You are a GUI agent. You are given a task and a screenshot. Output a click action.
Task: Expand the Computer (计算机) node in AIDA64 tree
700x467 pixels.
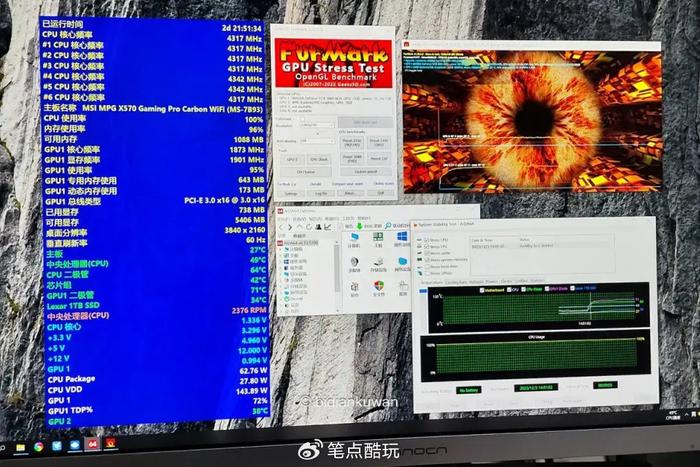click(280, 249)
